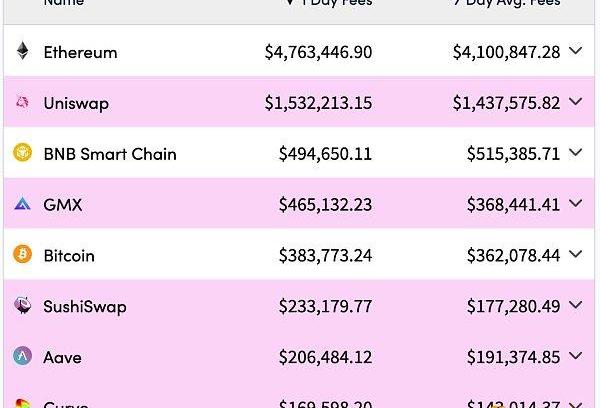Expand the GMX row chevron
Image resolution: width=600 pixels, height=408 pixels.
[x=575, y=204]
